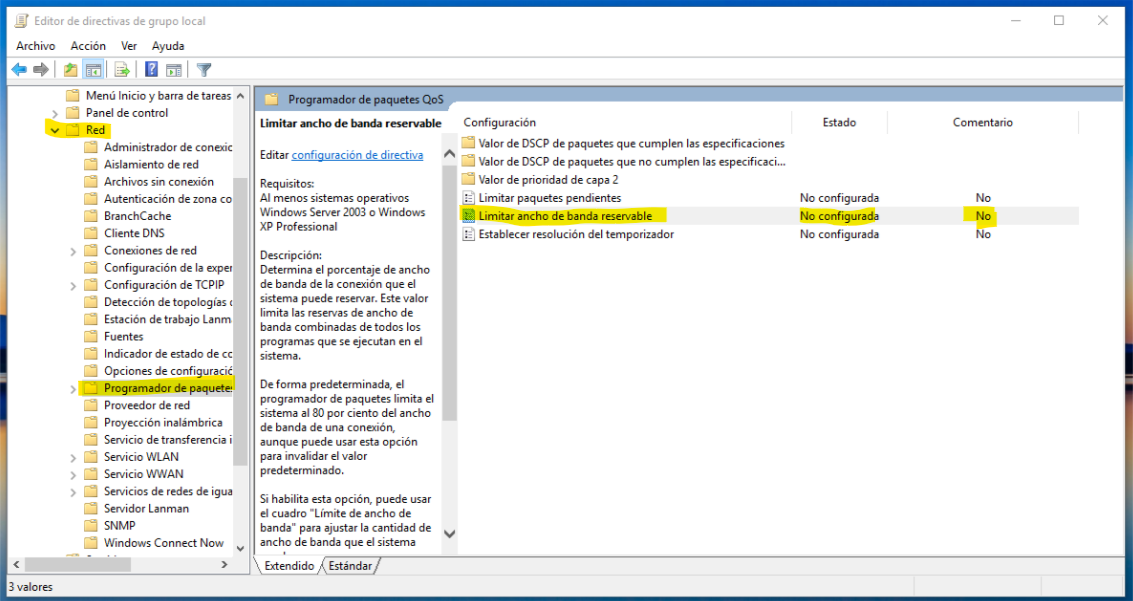Image resolution: width=1133 pixels, height=601 pixels.
Task: Click the folder icon beside Fuentes
Action: 90,337
